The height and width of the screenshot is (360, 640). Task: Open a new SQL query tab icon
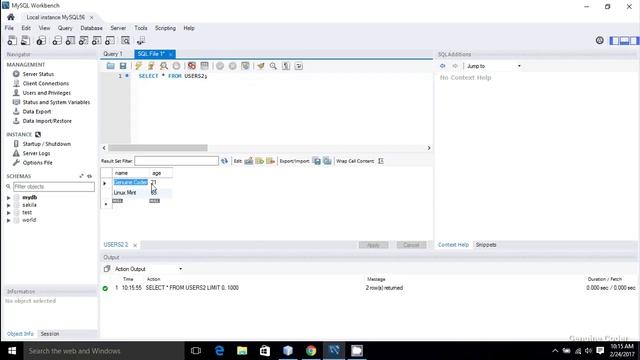coord(12,40)
